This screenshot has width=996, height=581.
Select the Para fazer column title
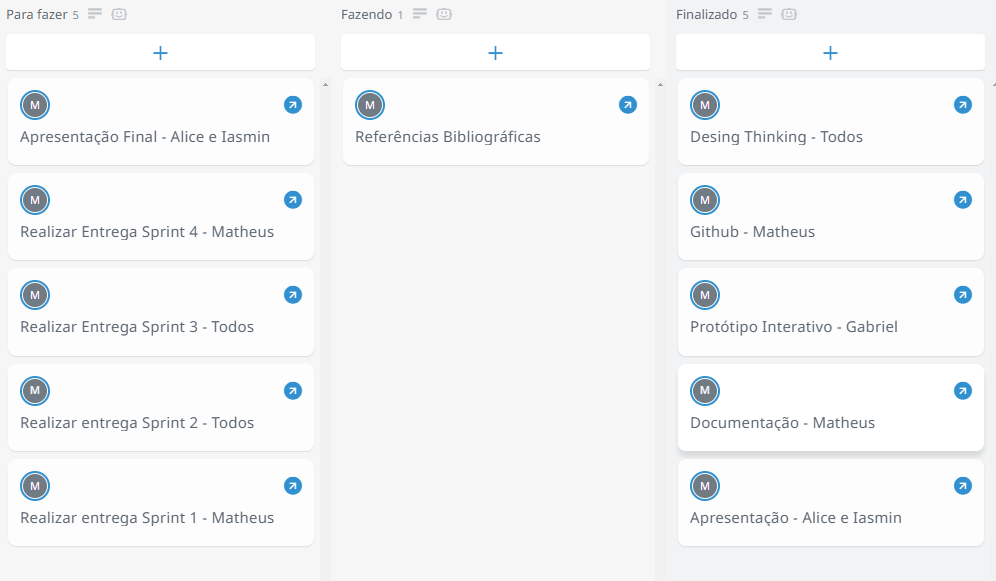[36, 15]
